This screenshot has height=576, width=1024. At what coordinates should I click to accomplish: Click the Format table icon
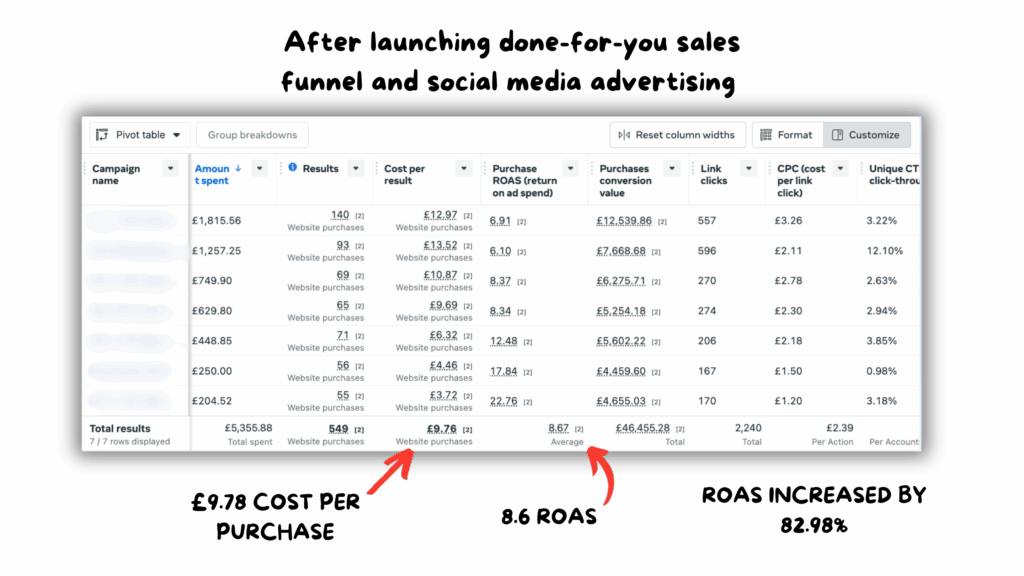[766, 135]
